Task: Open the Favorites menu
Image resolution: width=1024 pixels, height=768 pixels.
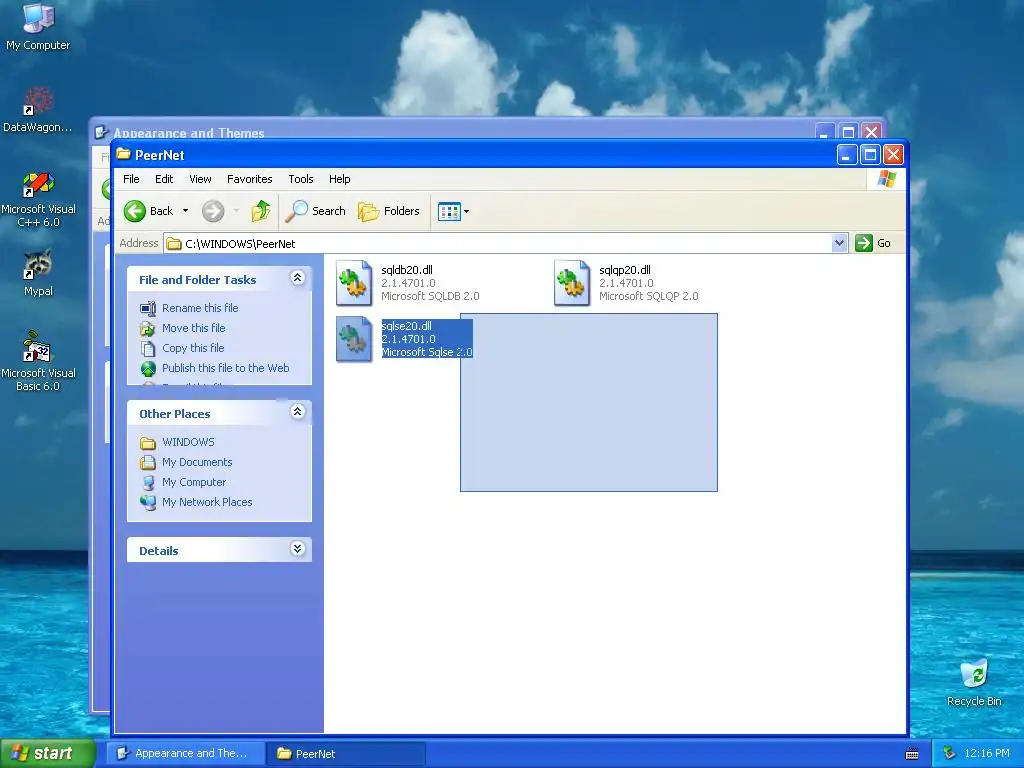Action: coord(249,179)
